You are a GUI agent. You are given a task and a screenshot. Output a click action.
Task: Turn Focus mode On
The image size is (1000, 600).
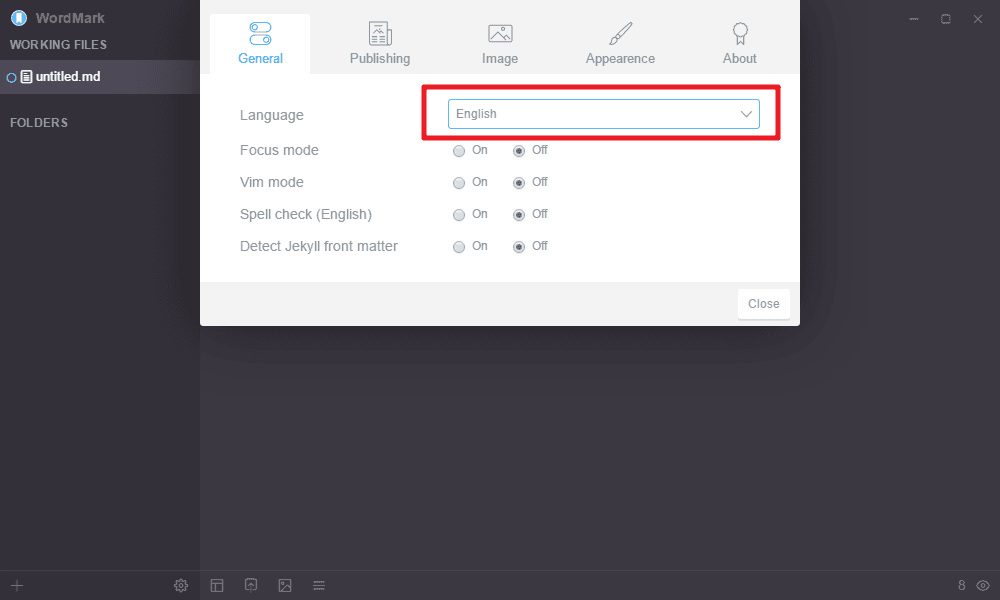pyautogui.click(x=459, y=151)
